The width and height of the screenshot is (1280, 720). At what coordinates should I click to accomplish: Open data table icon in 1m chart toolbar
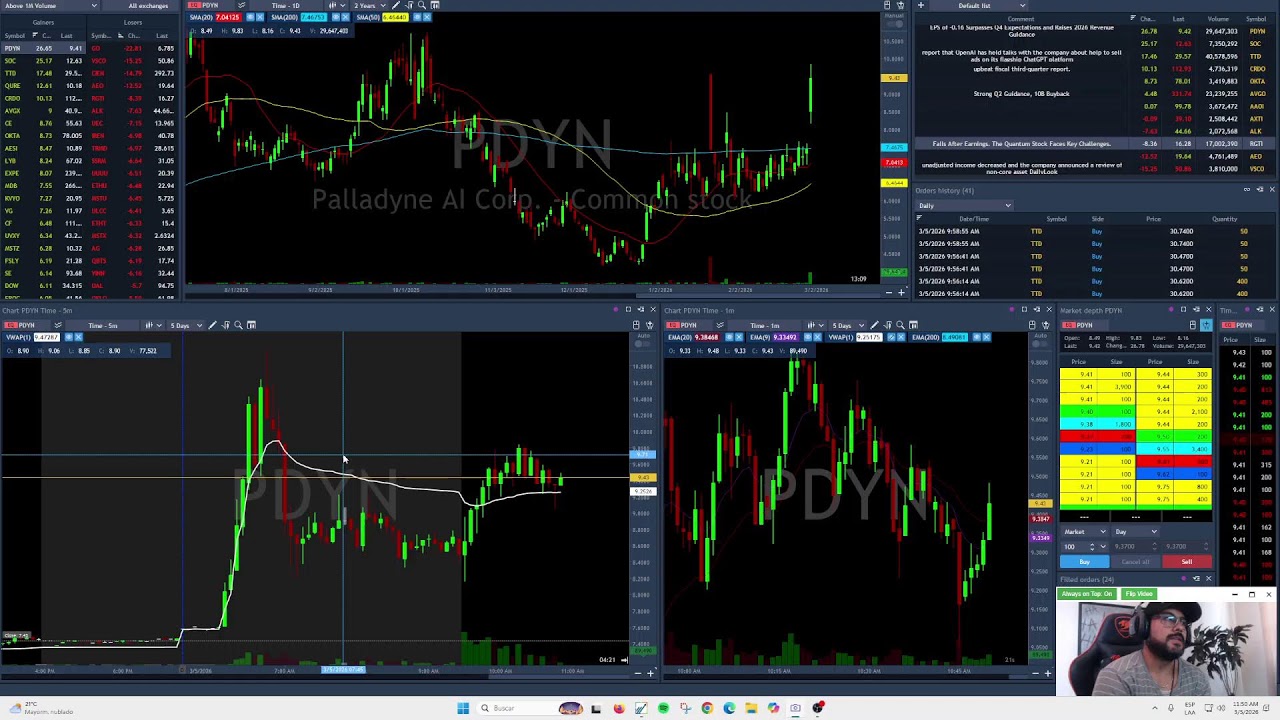pyautogui.click(x=913, y=325)
